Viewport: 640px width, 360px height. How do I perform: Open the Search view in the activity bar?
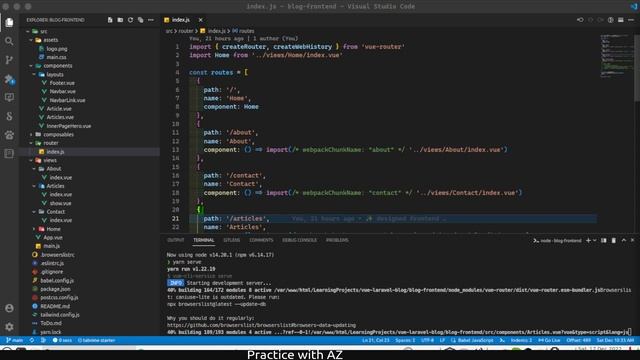9,41
